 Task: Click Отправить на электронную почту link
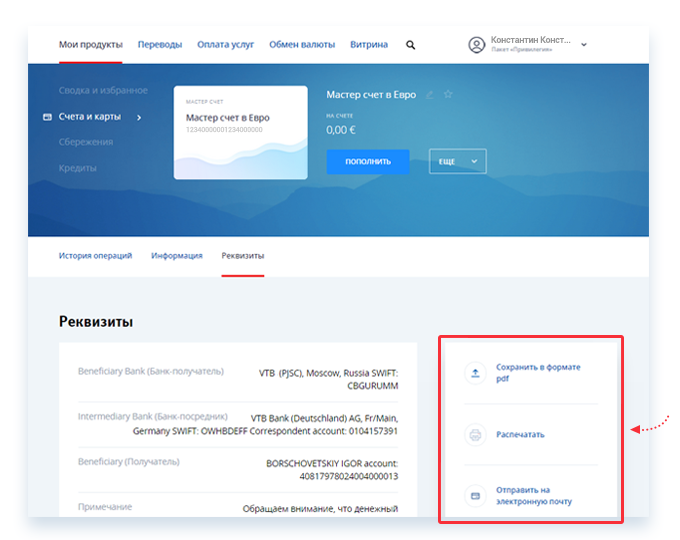tap(534, 496)
